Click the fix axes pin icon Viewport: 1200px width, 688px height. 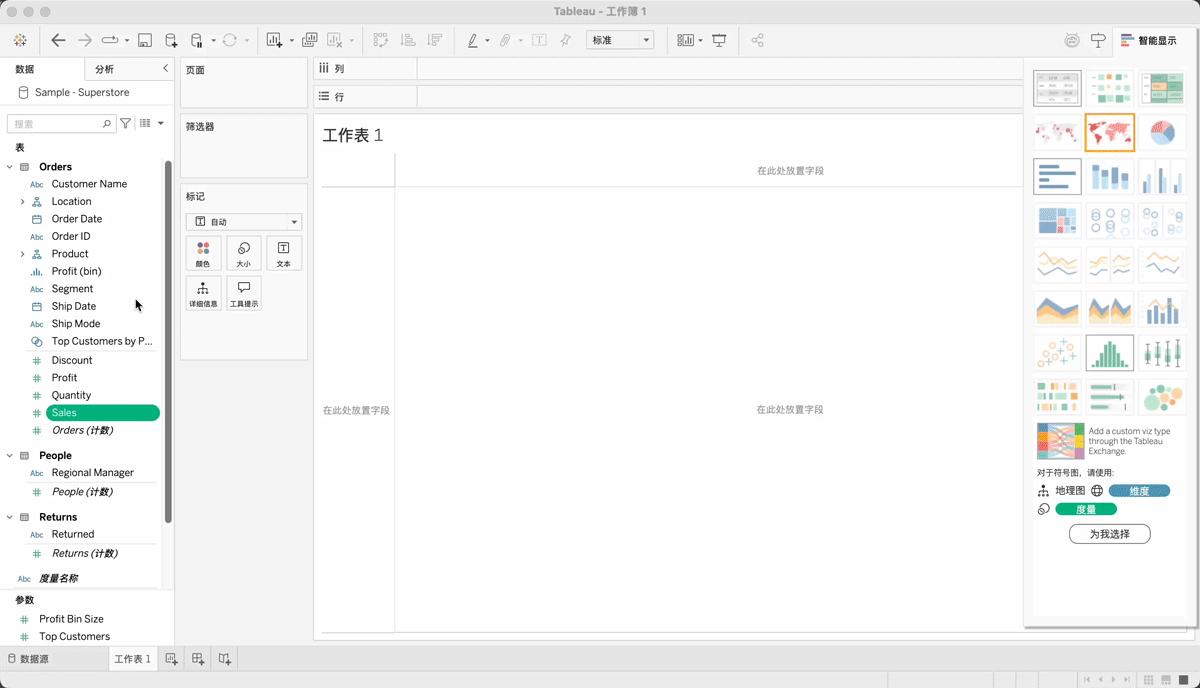click(x=566, y=40)
